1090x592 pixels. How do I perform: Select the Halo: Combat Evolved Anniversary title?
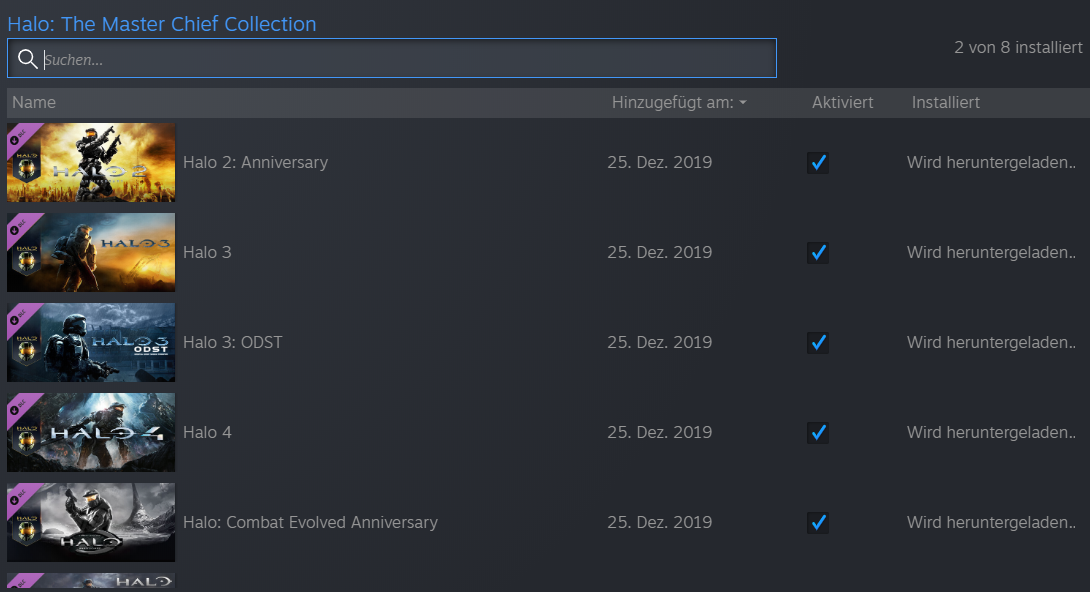coord(310,522)
